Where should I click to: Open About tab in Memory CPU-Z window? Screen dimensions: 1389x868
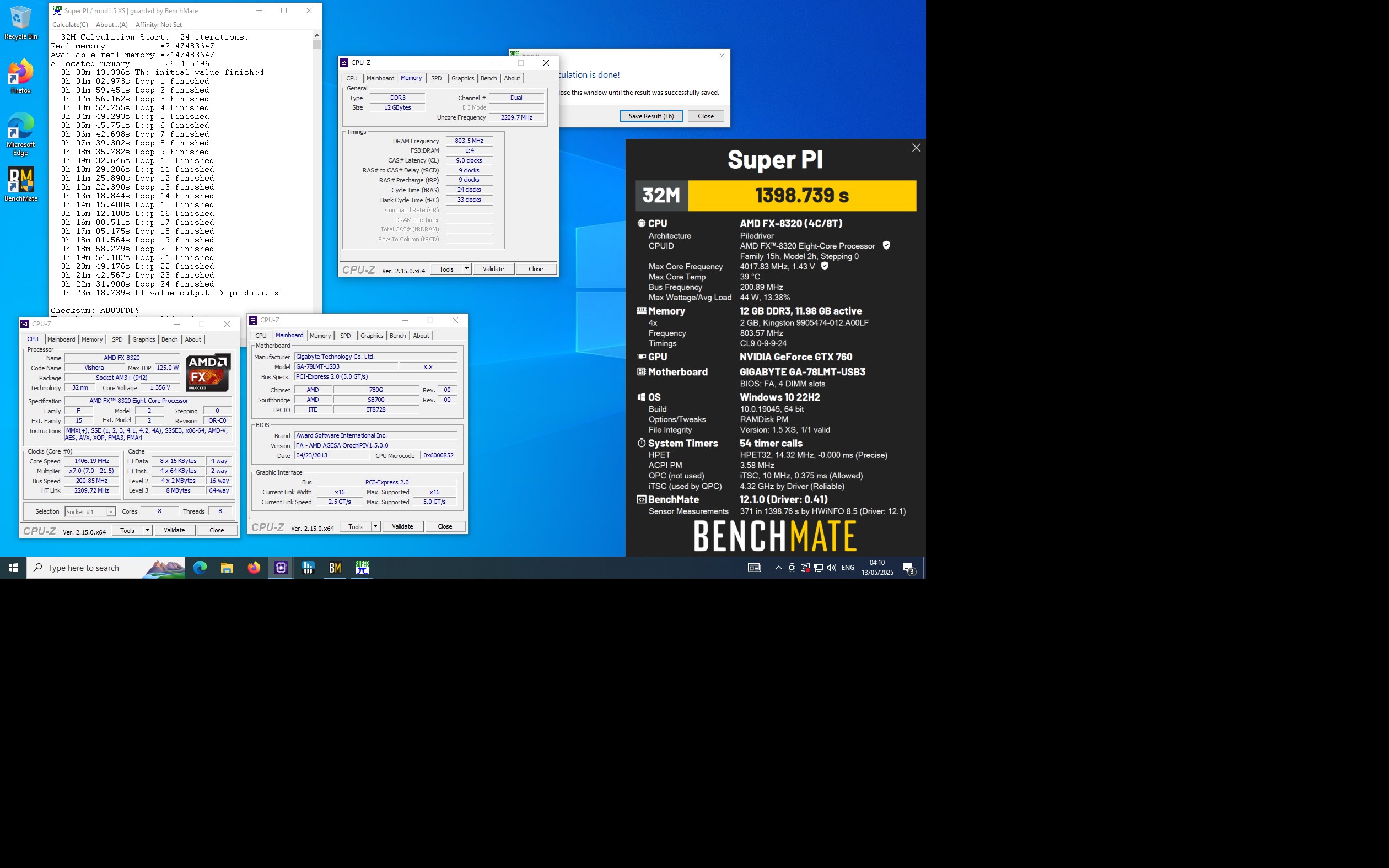pyautogui.click(x=512, y=78)
